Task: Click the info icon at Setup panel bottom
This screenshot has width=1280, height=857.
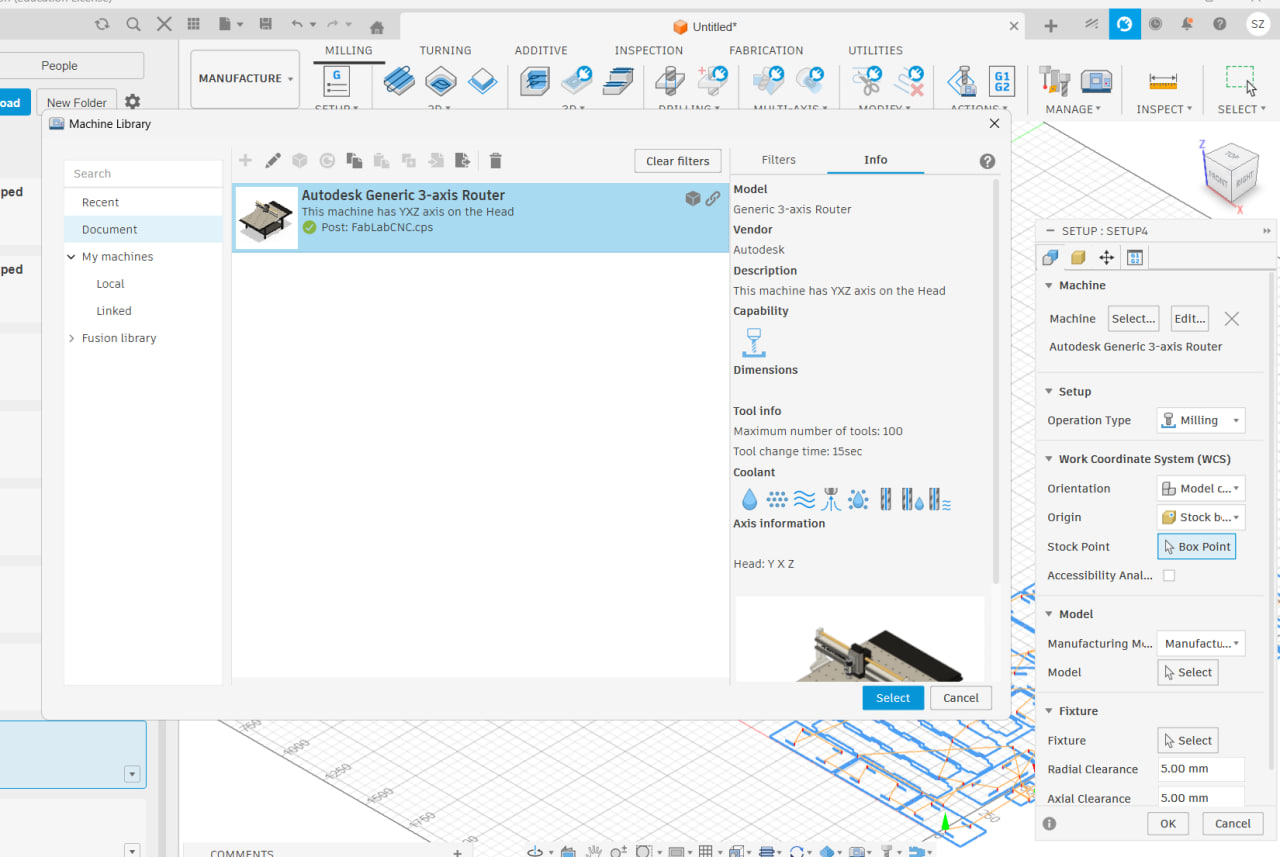Action: tap(1049, 824)
